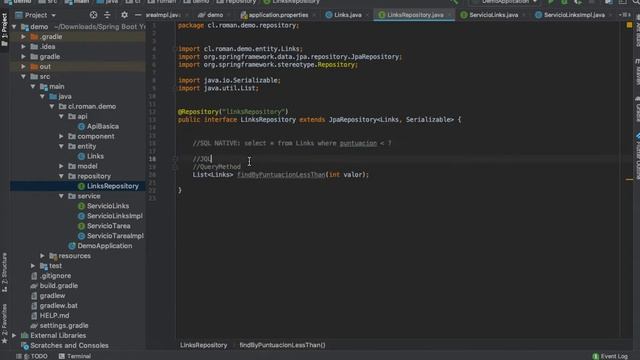Expand the .gradle folder
640x360 pixels.
coord(23,37)
